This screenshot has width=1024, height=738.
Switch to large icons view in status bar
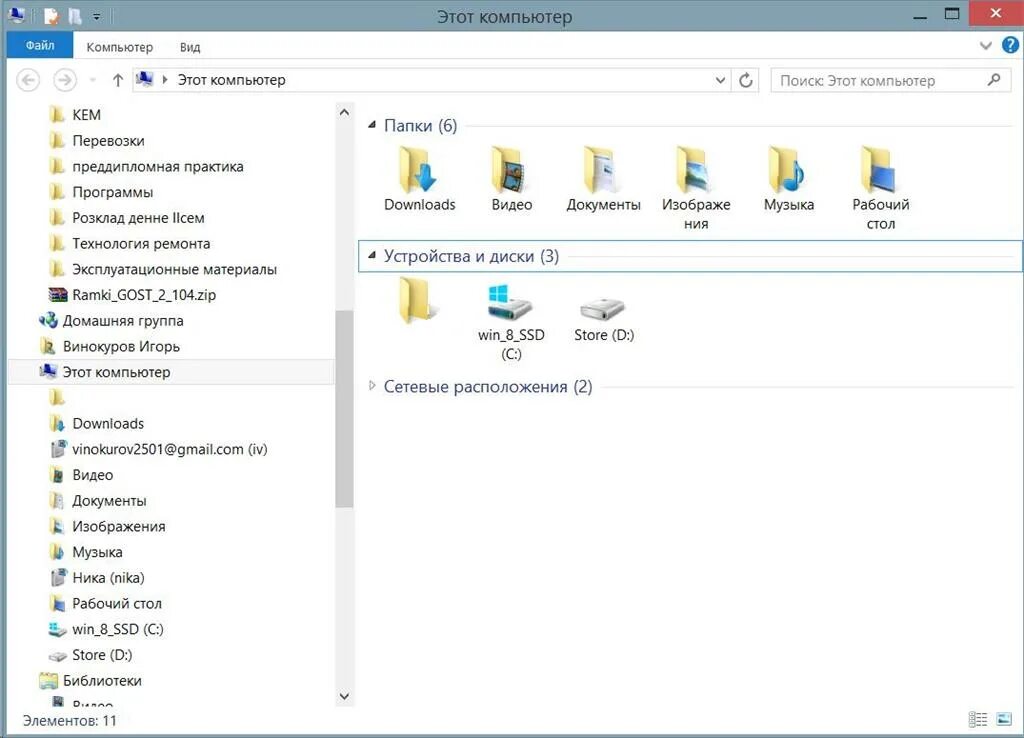click(x=1004, y=720)
